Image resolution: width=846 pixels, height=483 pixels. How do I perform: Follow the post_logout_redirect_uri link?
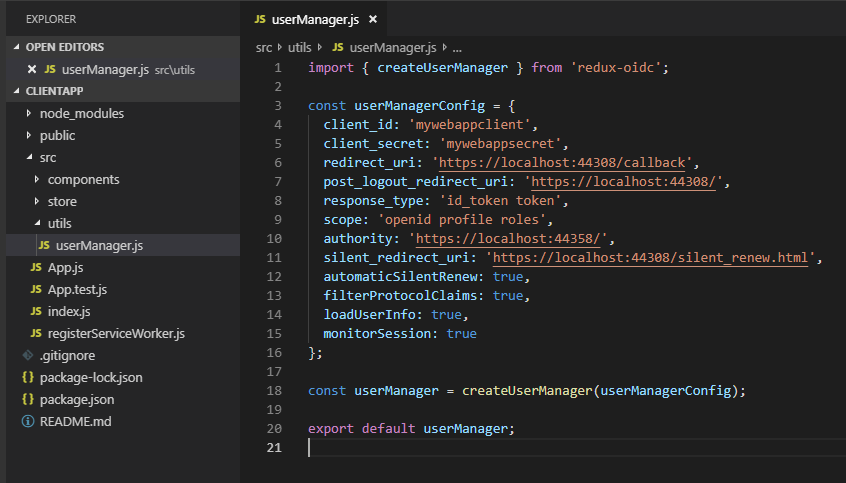(623, 181)
